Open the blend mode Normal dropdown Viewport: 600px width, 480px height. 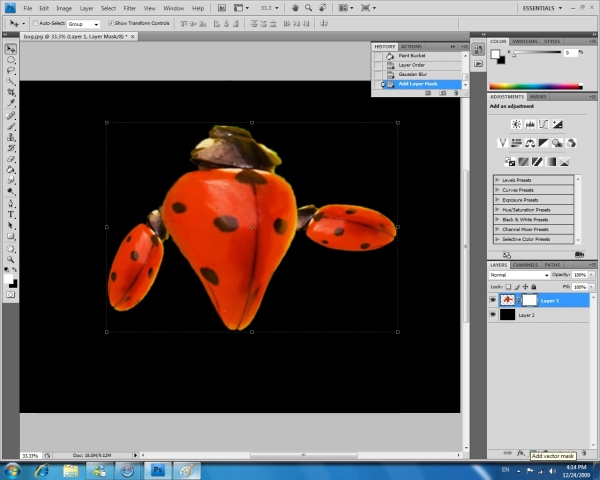click(519, 275)
